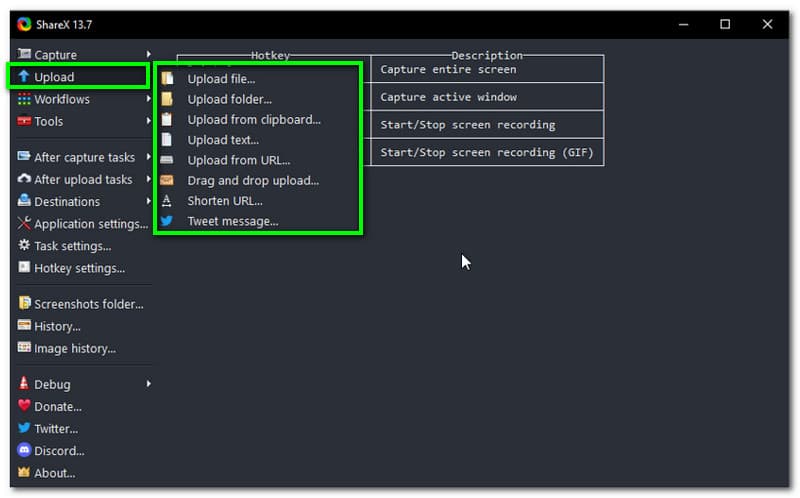Open Application settings... label
This screenshot has width=800, height=498.
[91, 224]
